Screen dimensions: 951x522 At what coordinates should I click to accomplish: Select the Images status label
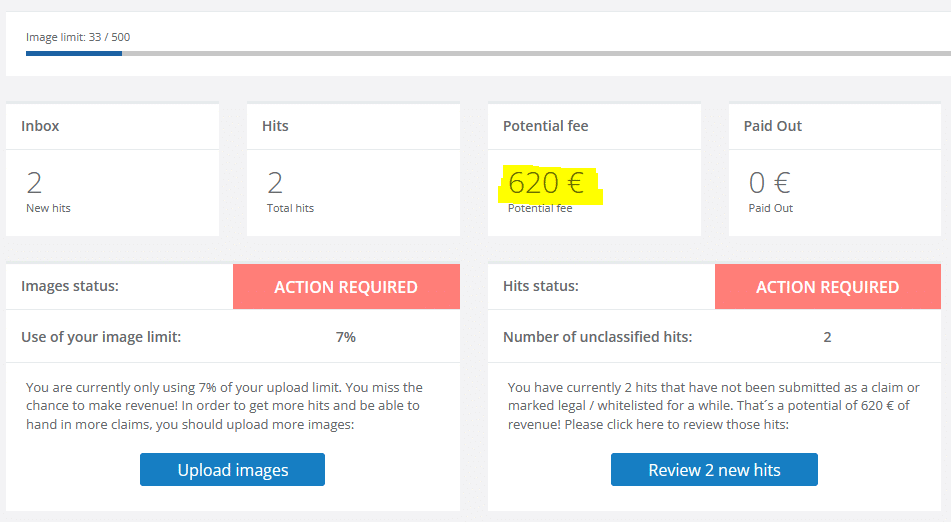tap(70, 287)
